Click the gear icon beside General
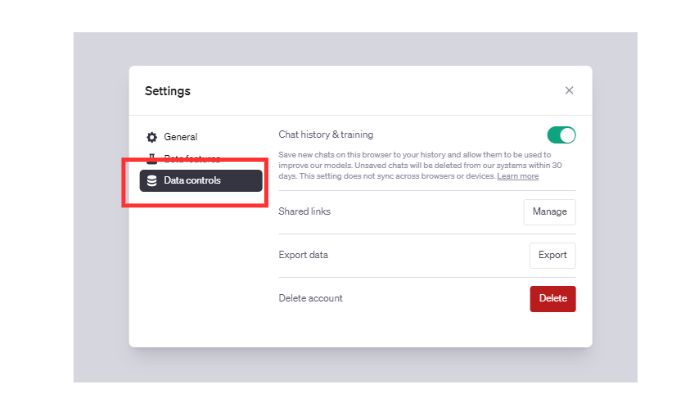The height and width of the screenshot is (416, 686). [152, 137]
